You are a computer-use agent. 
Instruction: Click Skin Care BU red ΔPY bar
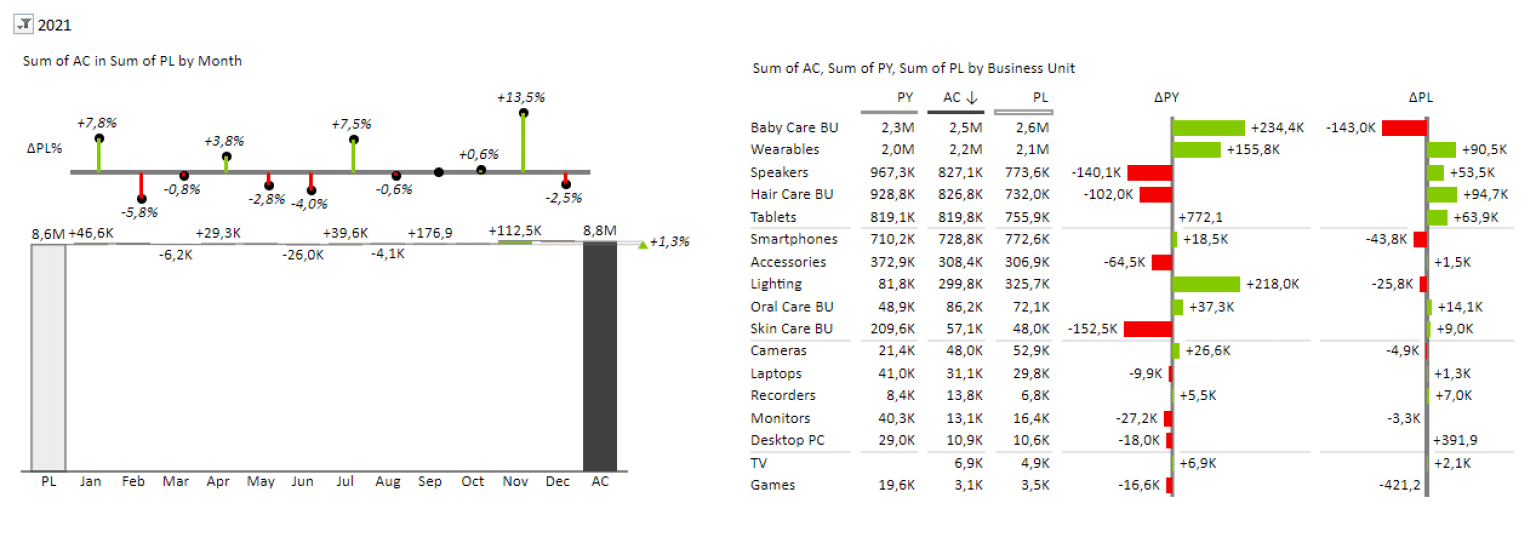point(1147,329)
